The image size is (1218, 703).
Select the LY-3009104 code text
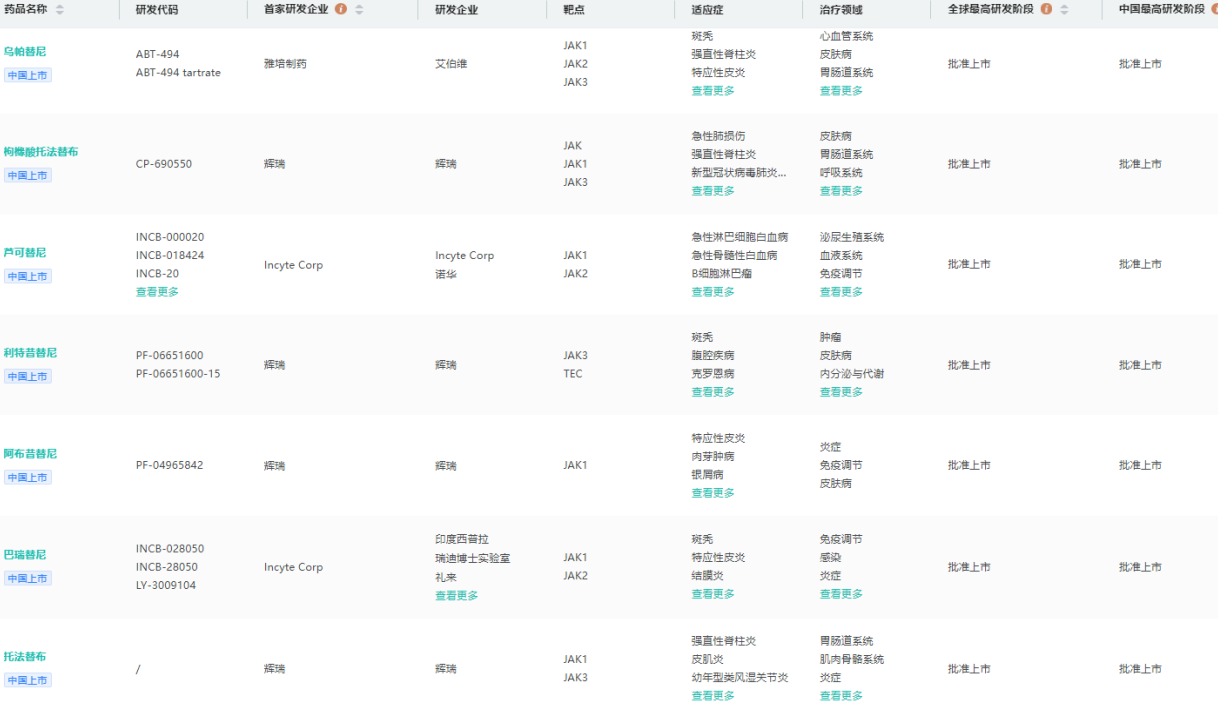[166, 585]
